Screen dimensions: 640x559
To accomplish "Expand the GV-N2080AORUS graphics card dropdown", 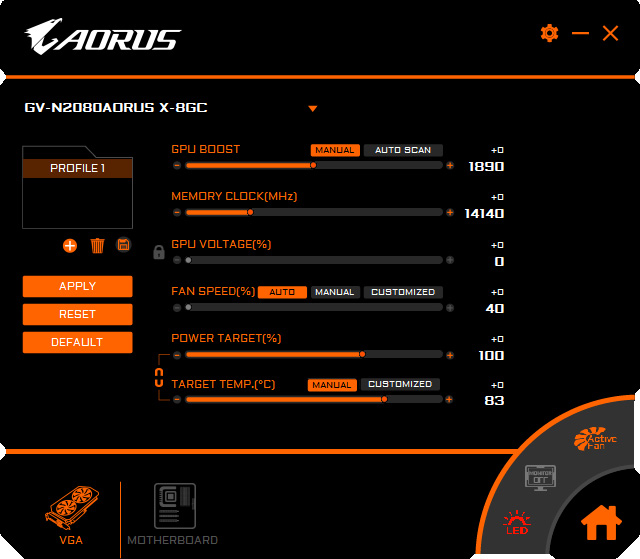I will click(313, 109).
